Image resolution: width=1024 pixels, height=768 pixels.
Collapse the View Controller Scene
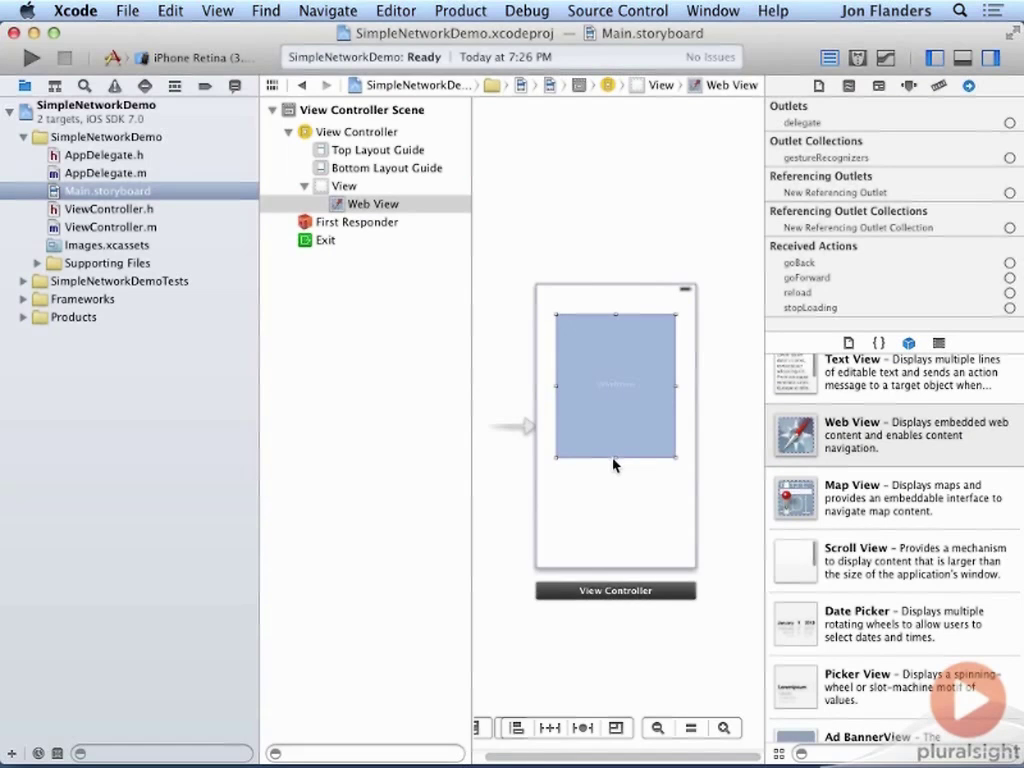coord(272,110)
